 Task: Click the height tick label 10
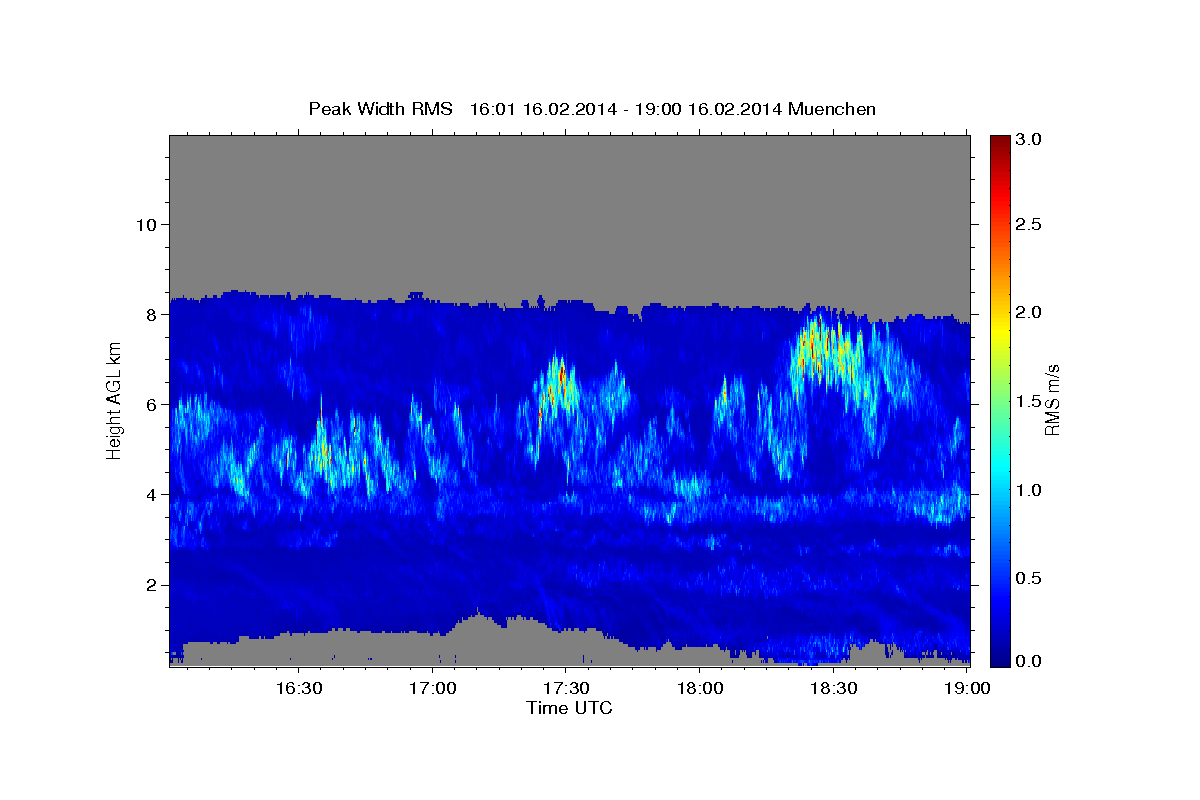pyautogui.click(x=145, y=224)
